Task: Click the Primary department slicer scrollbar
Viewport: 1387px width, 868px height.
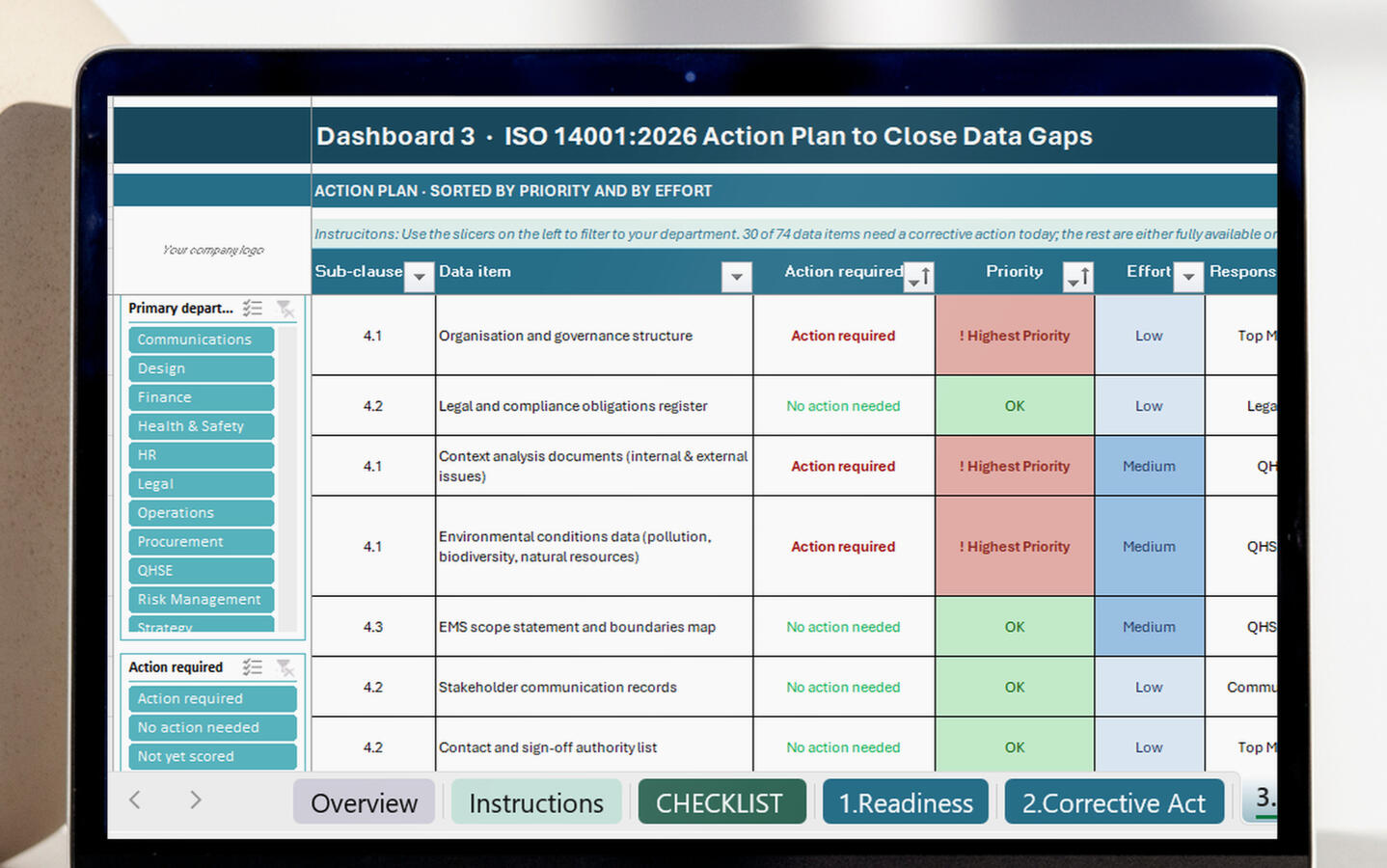Action: click(x=287, y=479)
